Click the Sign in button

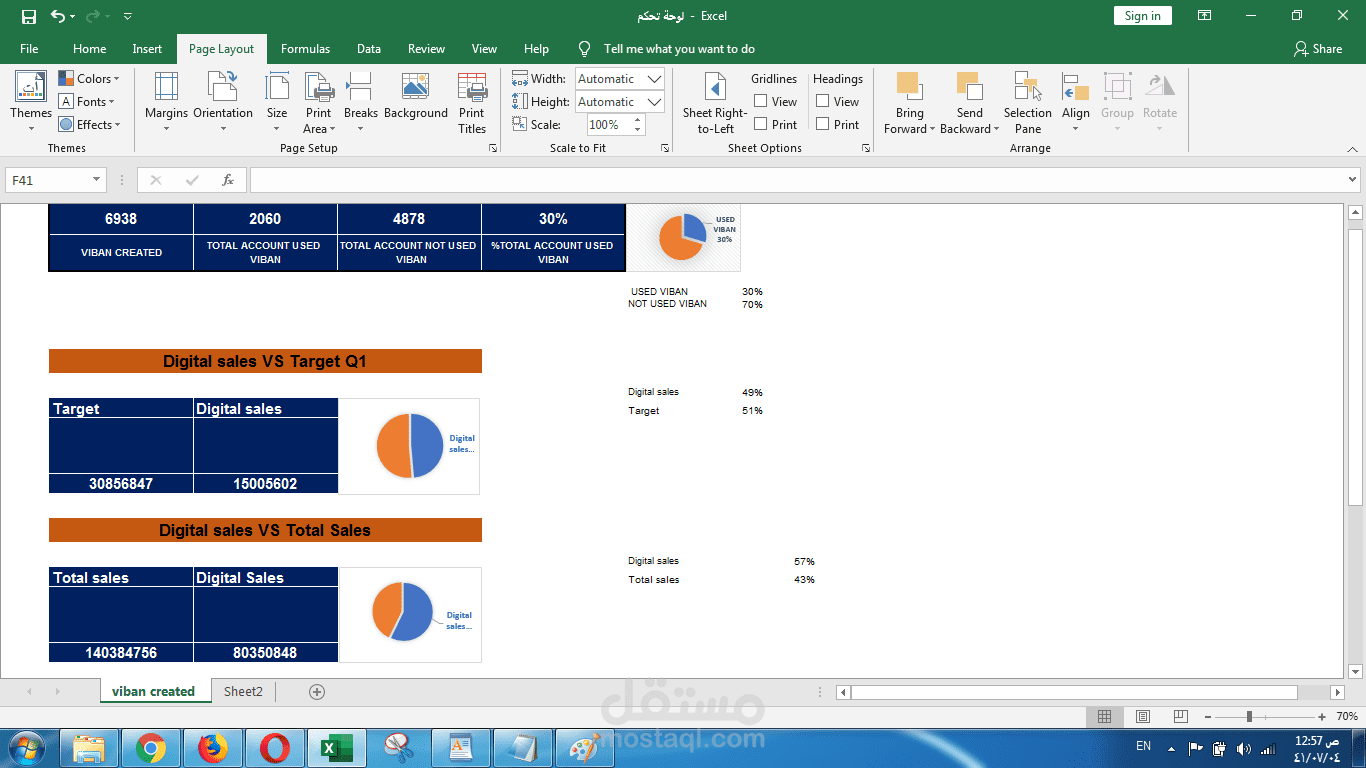pos(1142,16)
